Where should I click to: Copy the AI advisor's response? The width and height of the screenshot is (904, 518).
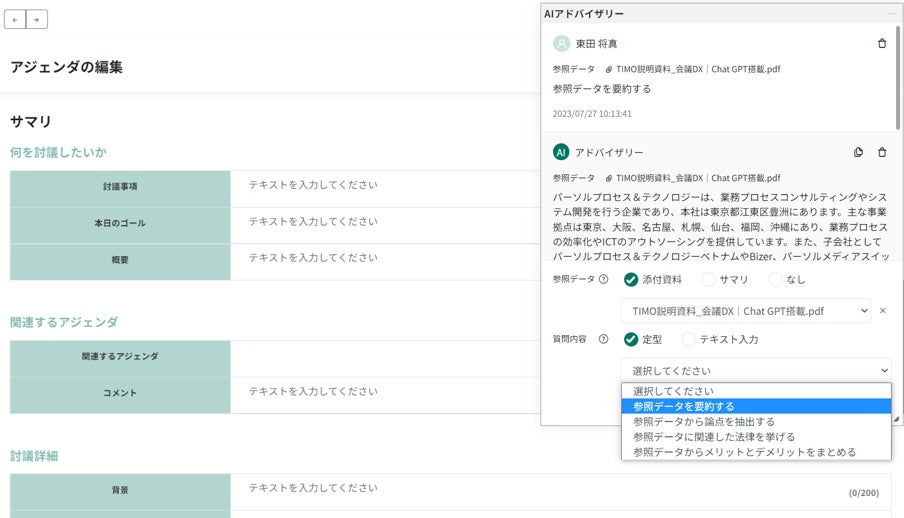(x=858, y=152)
